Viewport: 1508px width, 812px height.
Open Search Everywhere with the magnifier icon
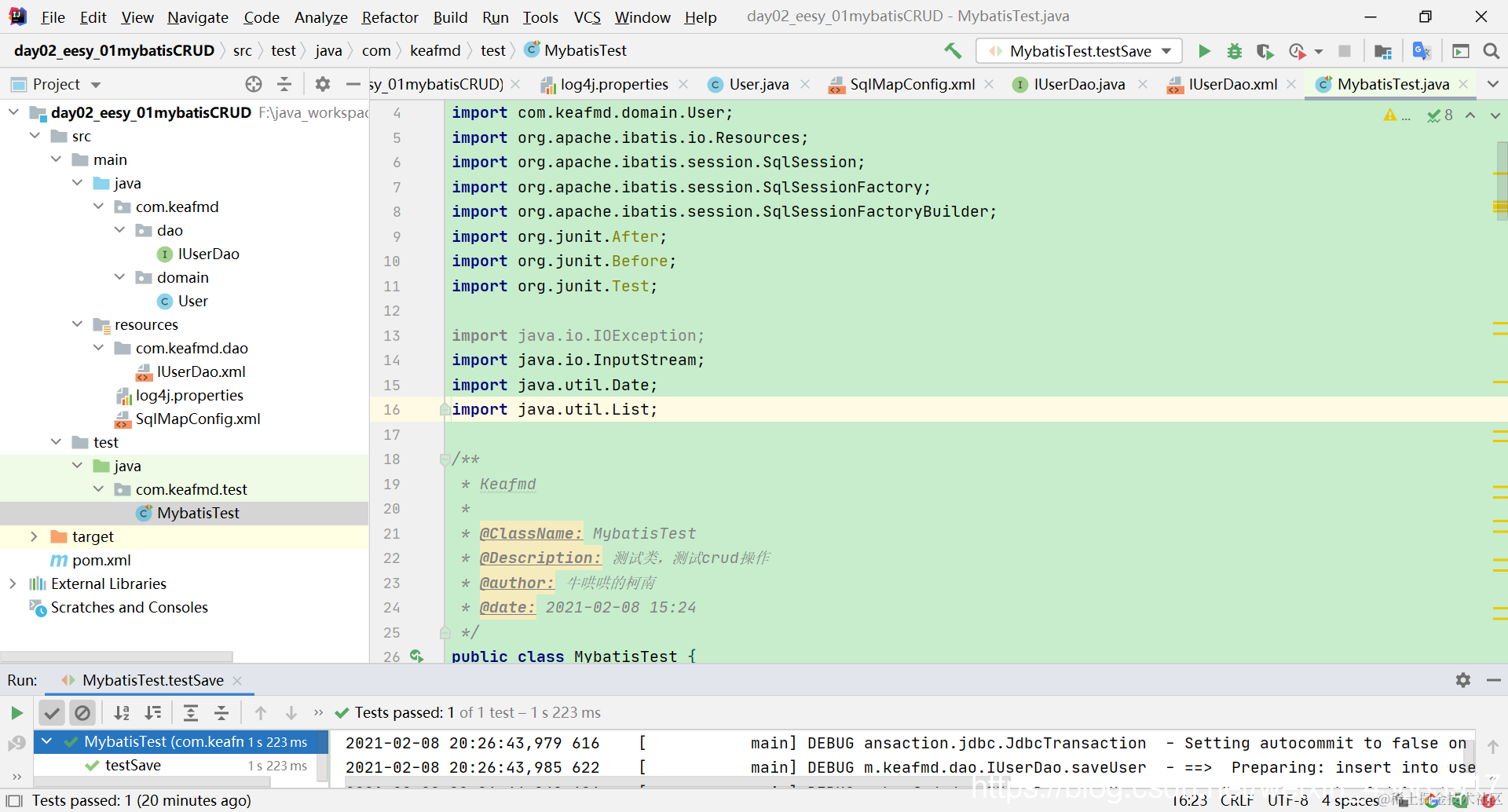pyautogui.click(x=1491, y=51)
